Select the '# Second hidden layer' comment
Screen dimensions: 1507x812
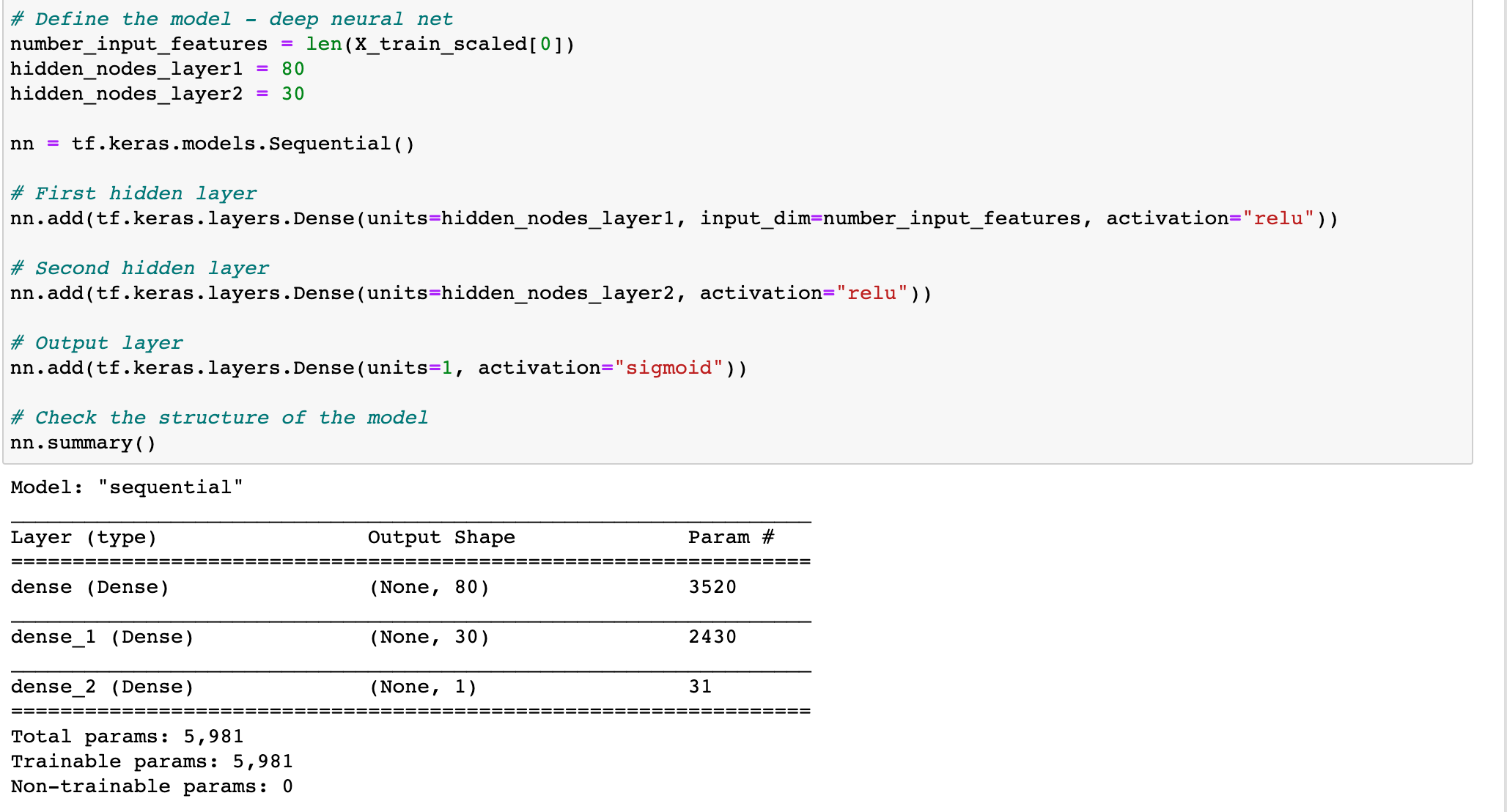(x=139, y=267)
